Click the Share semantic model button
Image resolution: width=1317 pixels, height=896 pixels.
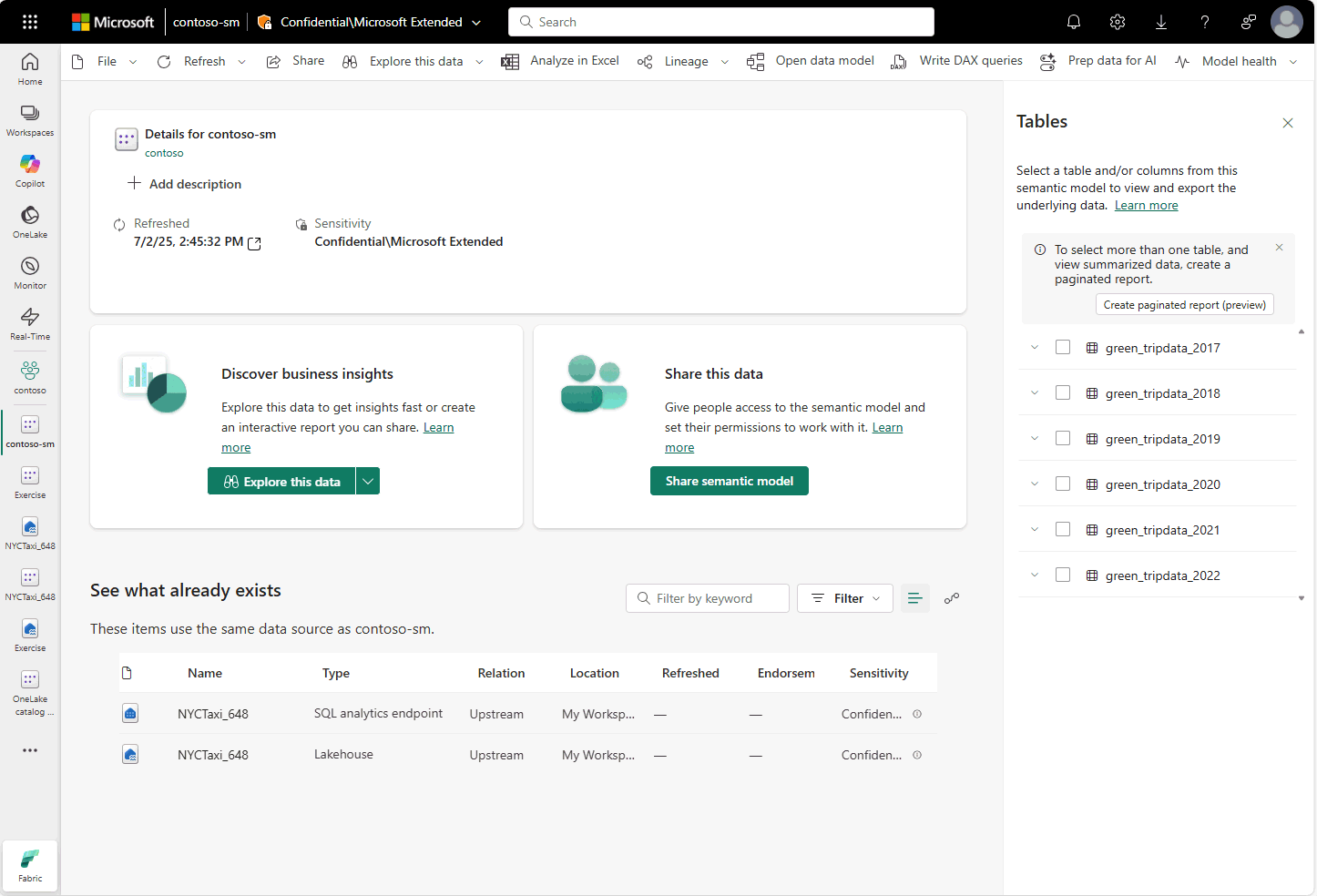pos(730,482)
